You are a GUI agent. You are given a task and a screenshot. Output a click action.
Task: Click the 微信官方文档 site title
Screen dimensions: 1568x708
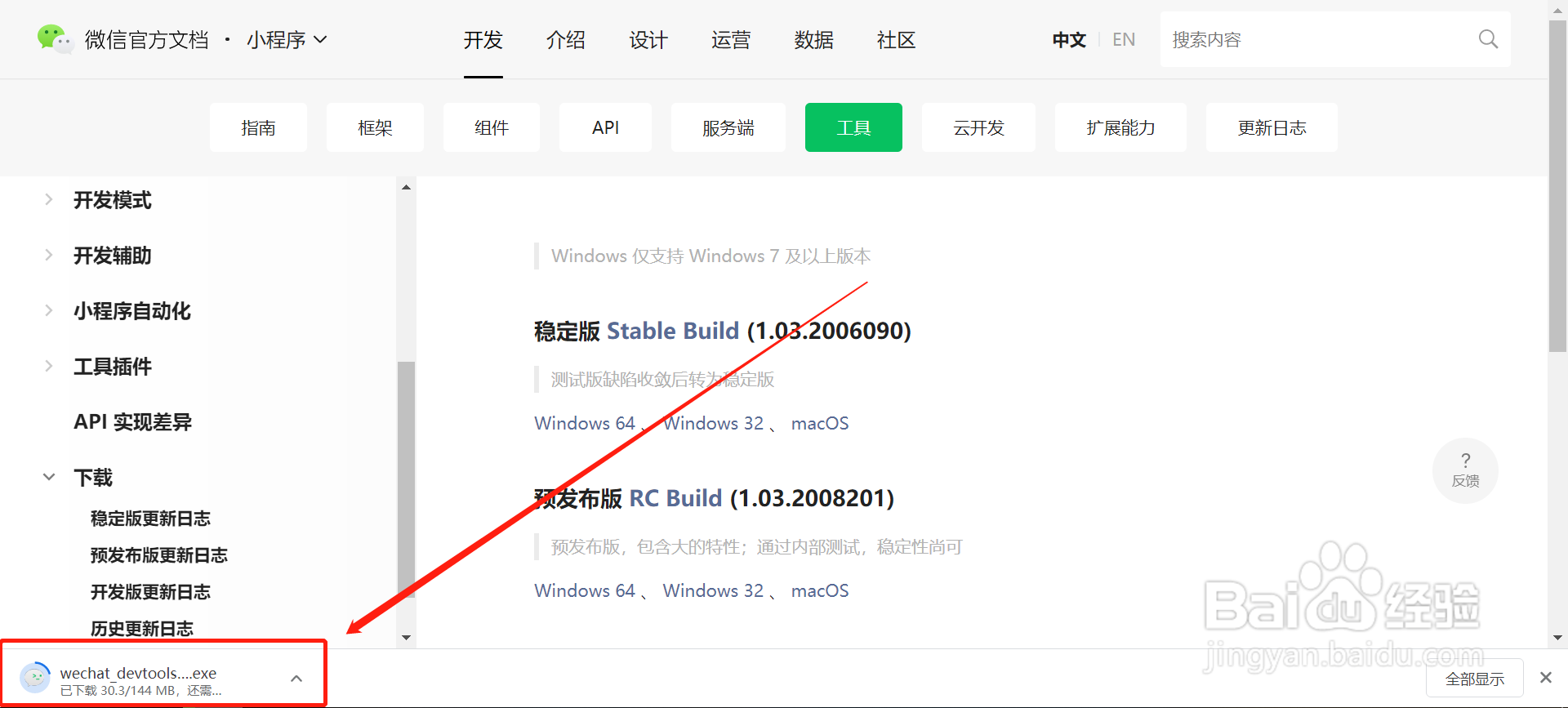[147, 39]
